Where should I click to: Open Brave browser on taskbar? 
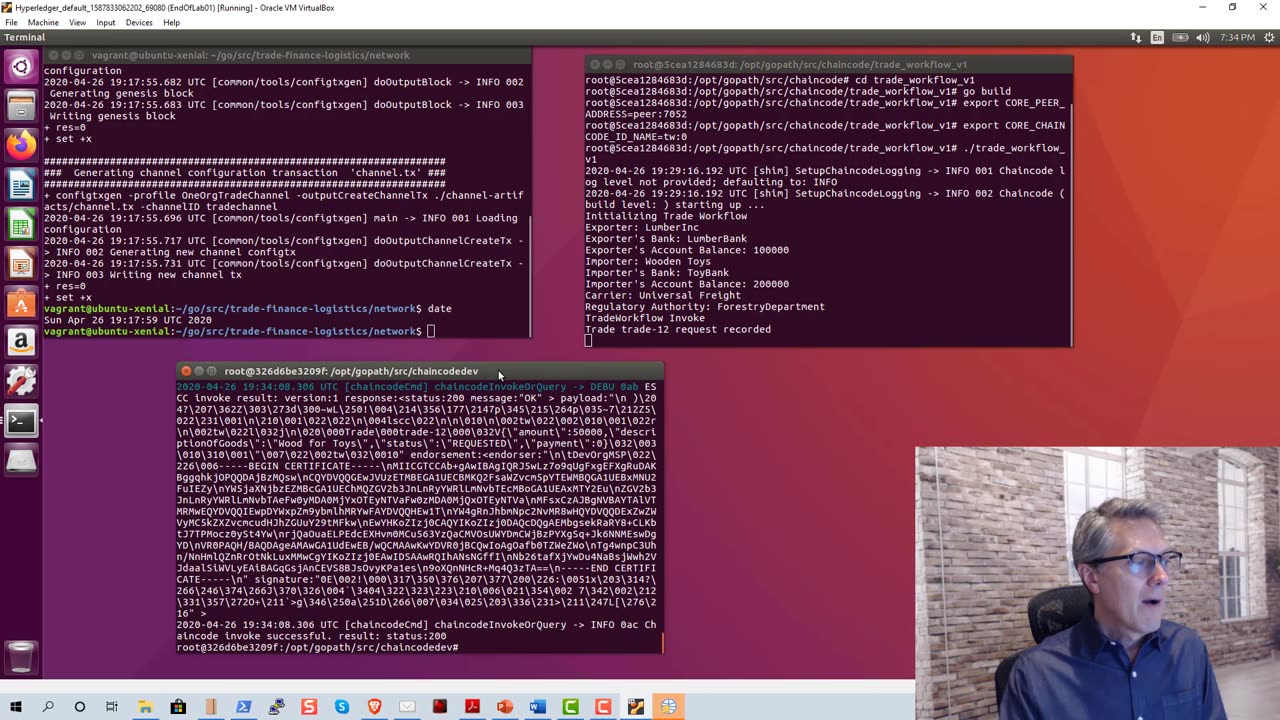[375, 707]
